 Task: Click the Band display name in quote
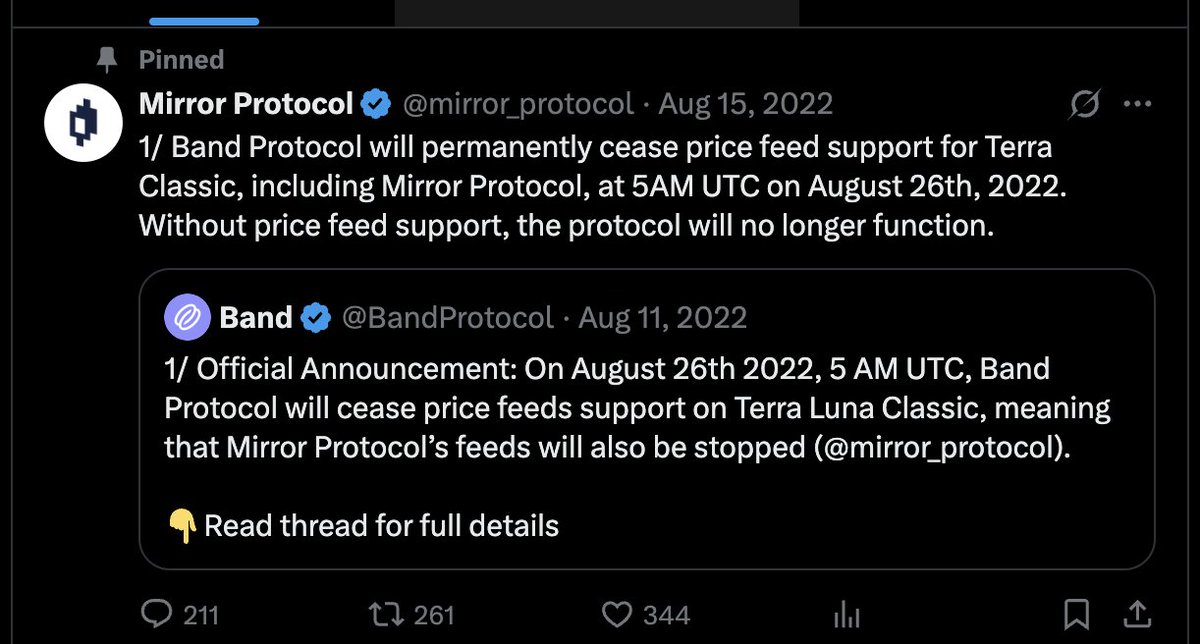coord(256,318)
